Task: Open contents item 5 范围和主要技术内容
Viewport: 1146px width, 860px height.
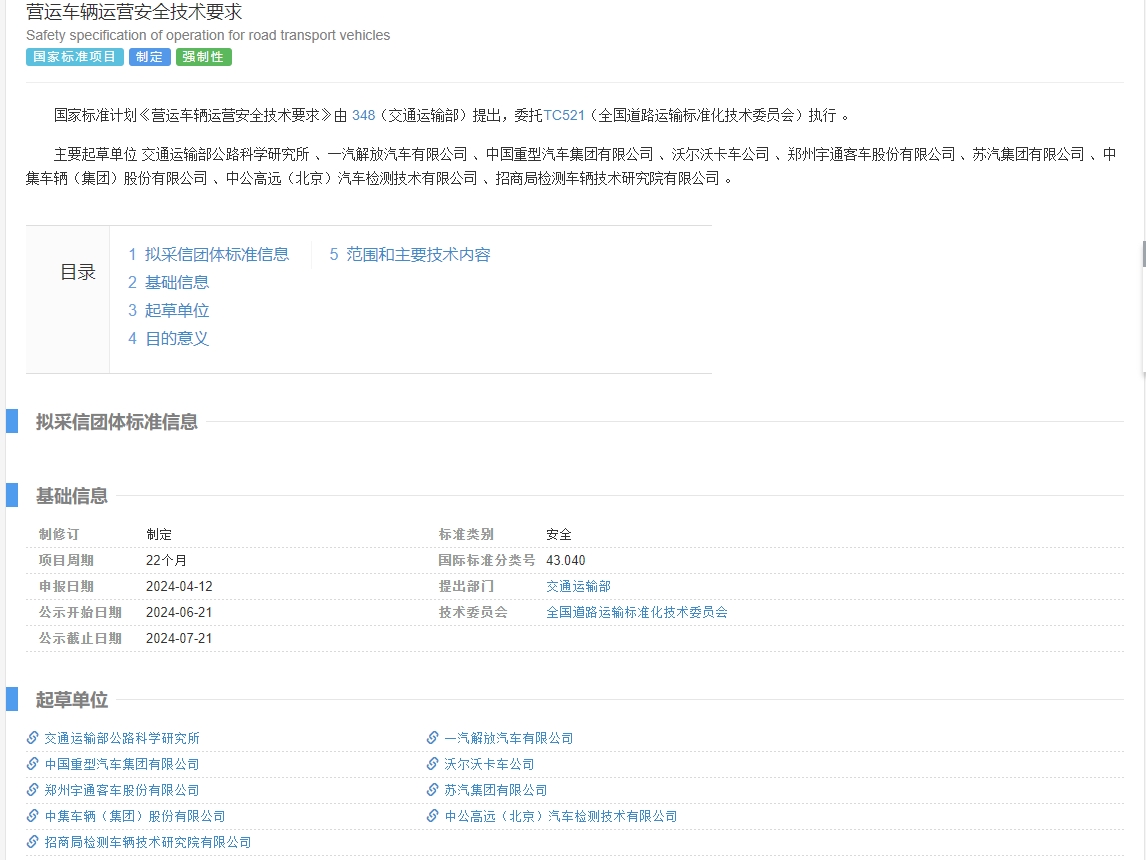Action: [409, 254]
